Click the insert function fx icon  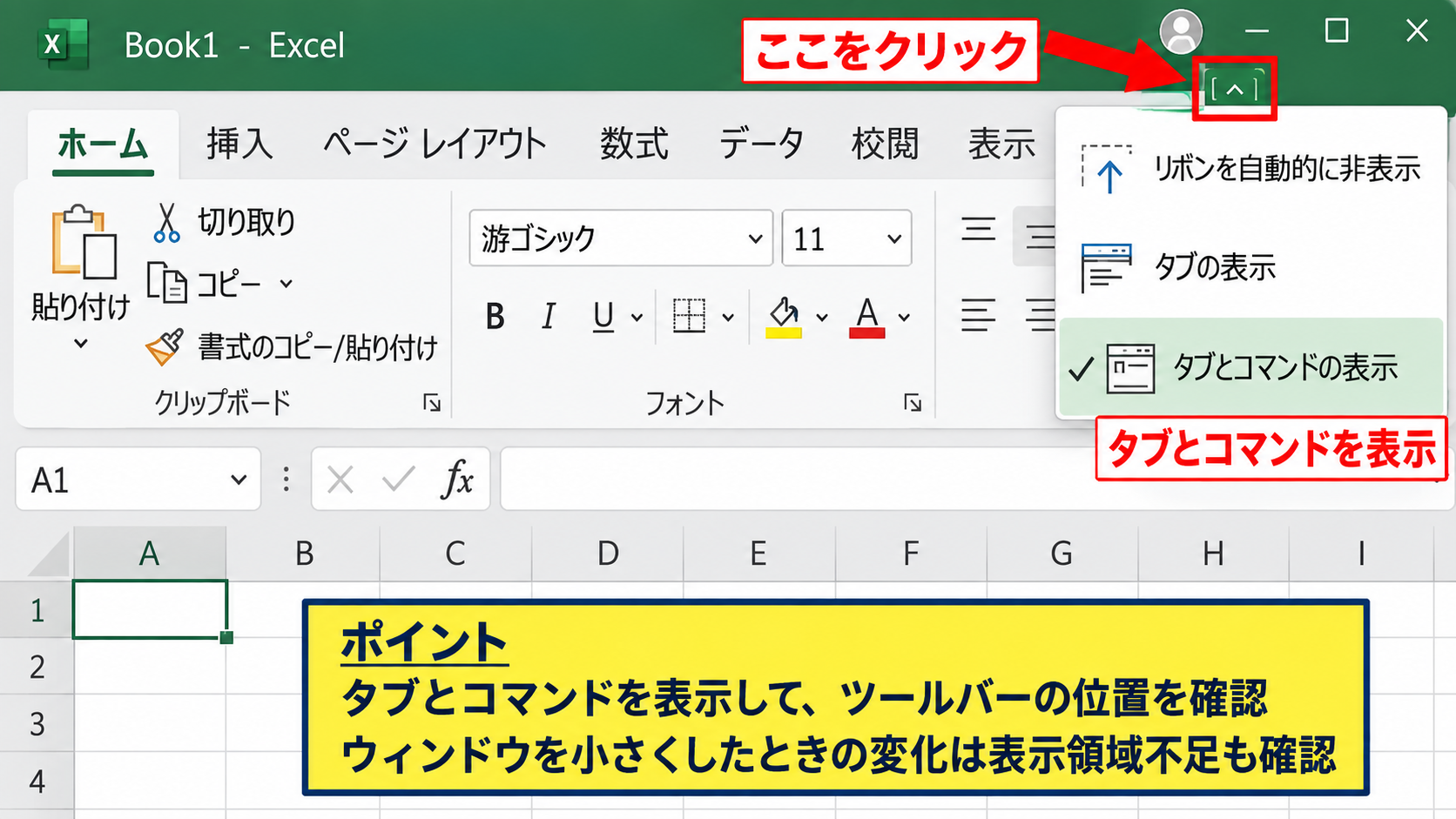click(x=458, y=479)
